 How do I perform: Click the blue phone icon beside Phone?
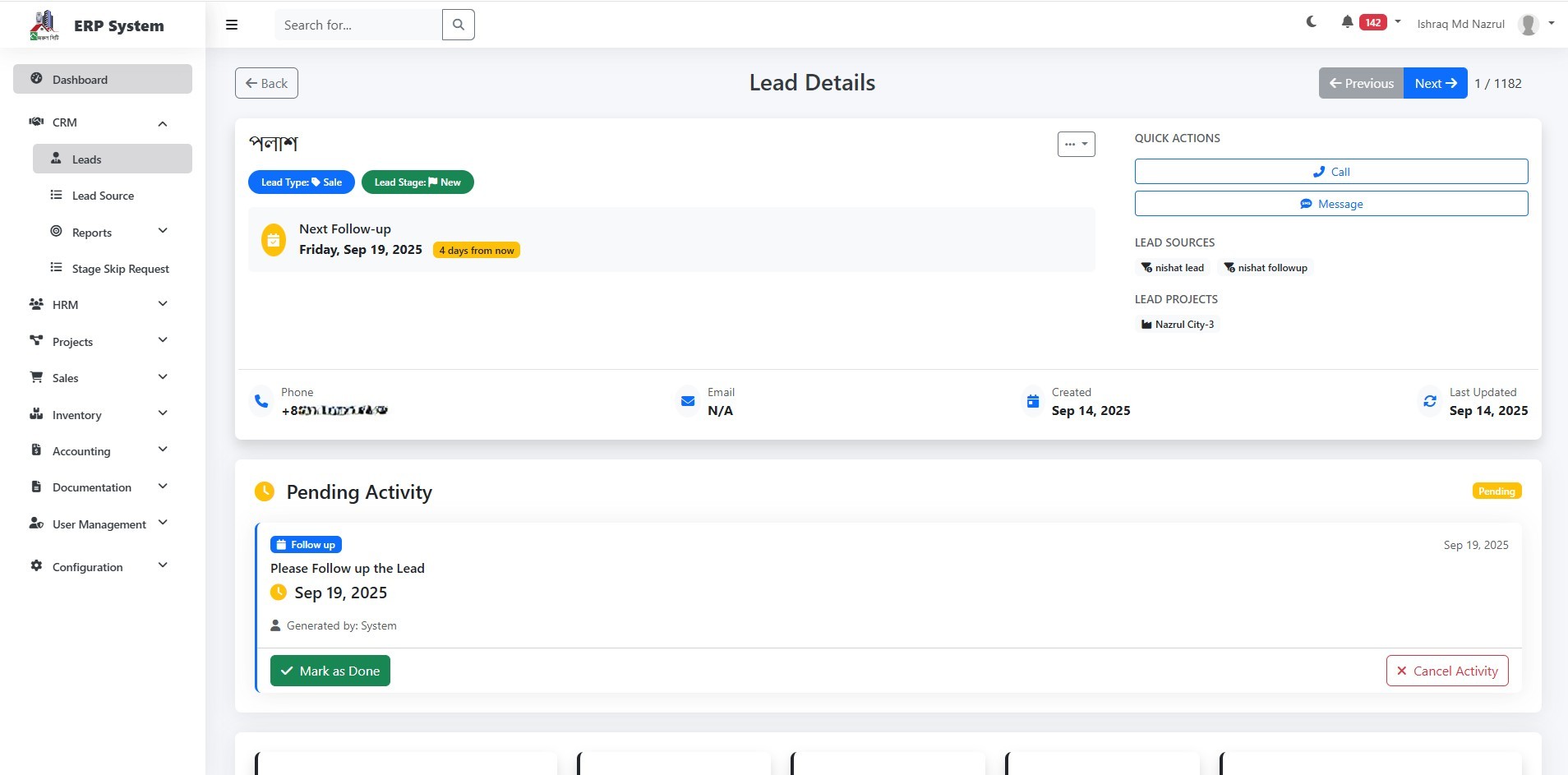point(261,401)
